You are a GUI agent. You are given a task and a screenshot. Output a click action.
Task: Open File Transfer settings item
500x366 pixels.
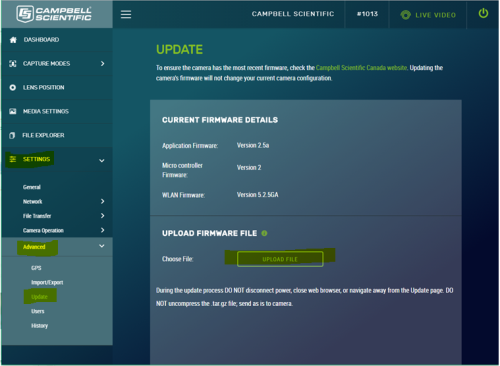point(37,216)
